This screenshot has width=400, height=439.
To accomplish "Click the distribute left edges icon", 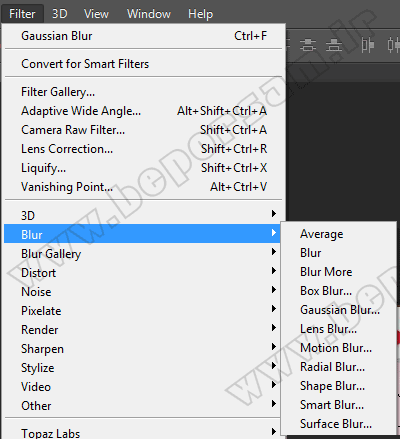I will tap(368, 45).
